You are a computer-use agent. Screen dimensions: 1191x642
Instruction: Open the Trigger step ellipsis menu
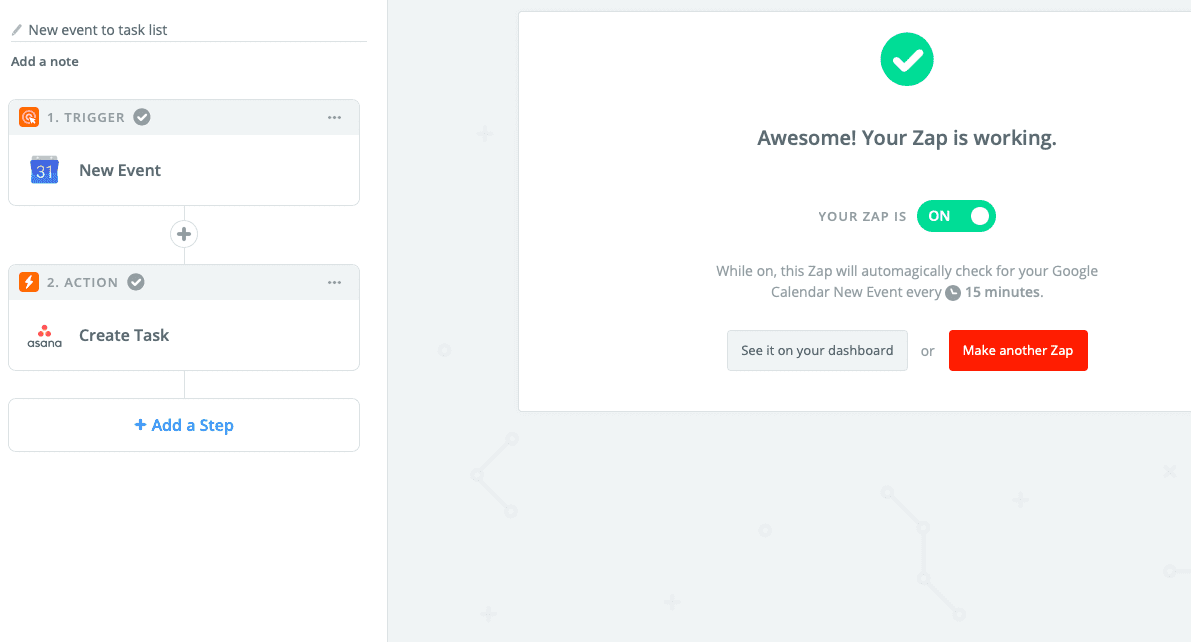click(x=334, y=118)
